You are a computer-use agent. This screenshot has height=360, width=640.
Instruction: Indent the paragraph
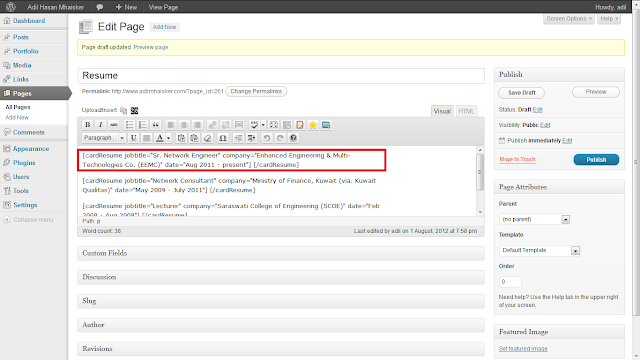tap(251, 138)
